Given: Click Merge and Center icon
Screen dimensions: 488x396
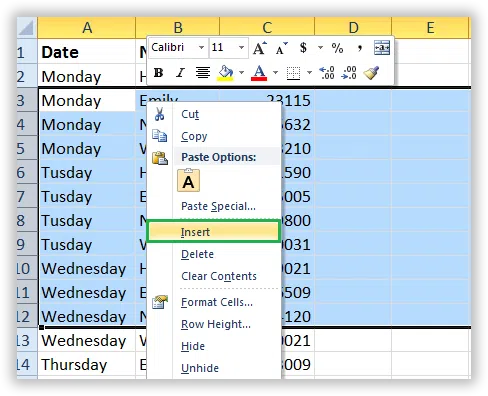Looking at the screenshot, I should [381, 47].
